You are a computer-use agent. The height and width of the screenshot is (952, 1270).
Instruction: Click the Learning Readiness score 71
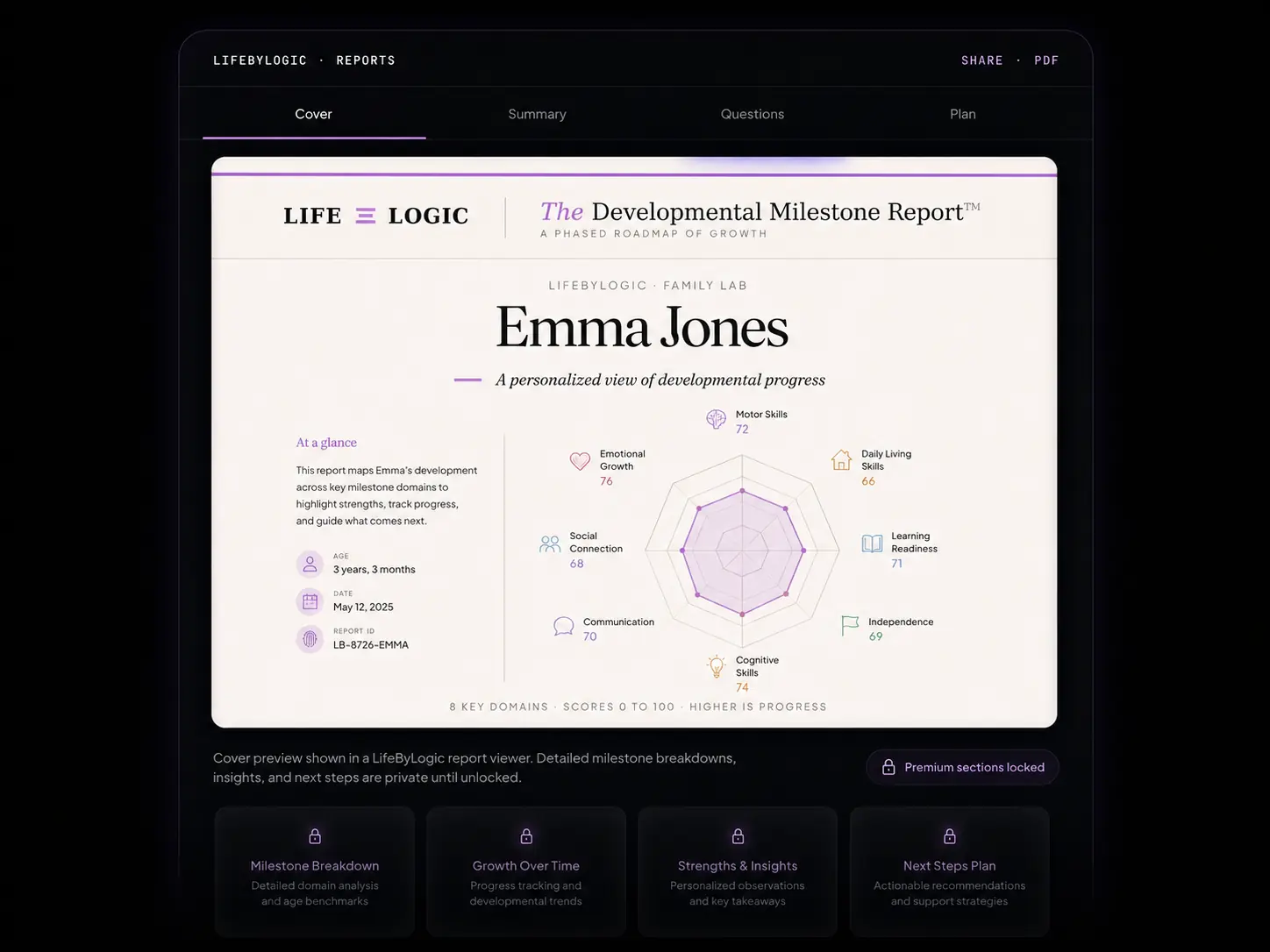896,564
